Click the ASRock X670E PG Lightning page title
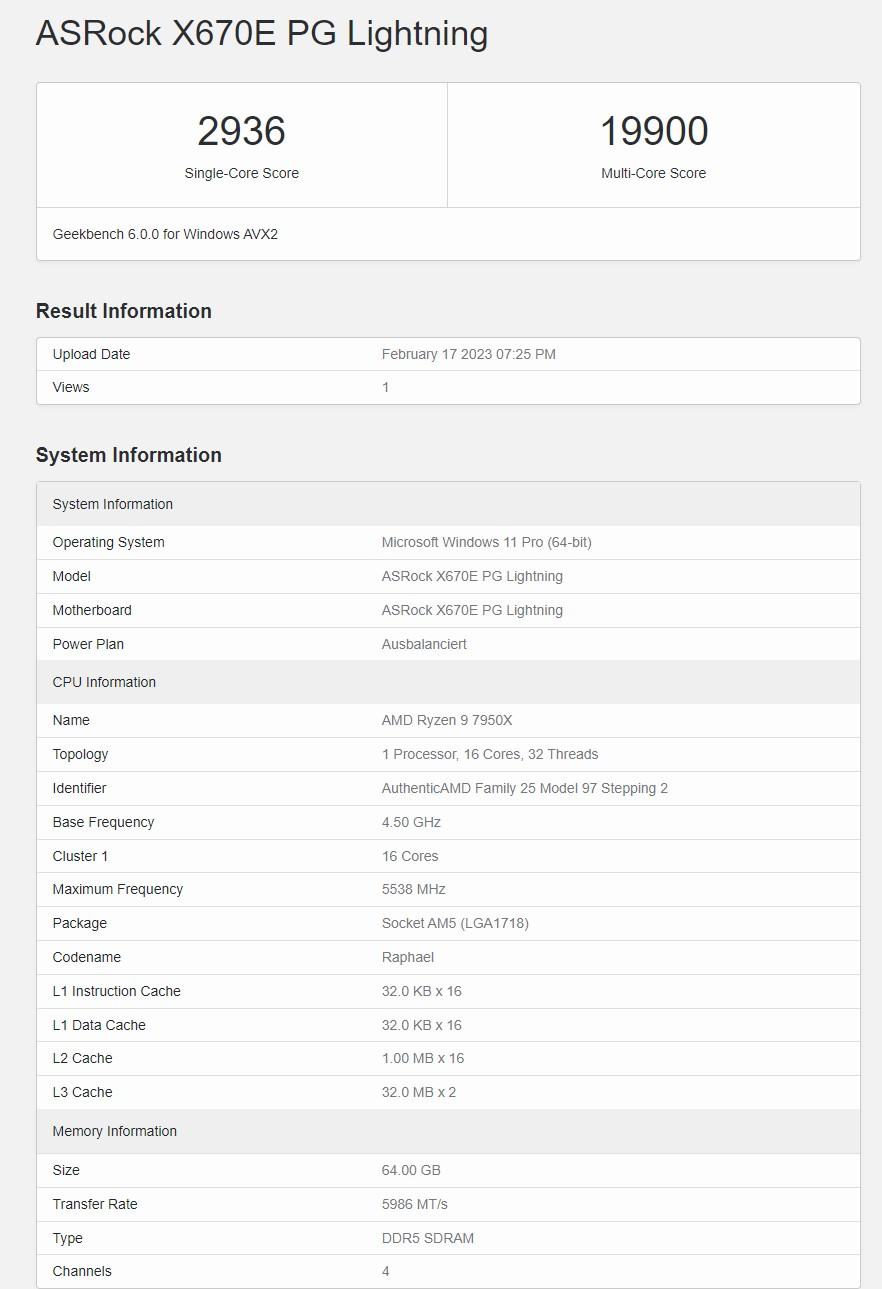 (x=262, y=34)
